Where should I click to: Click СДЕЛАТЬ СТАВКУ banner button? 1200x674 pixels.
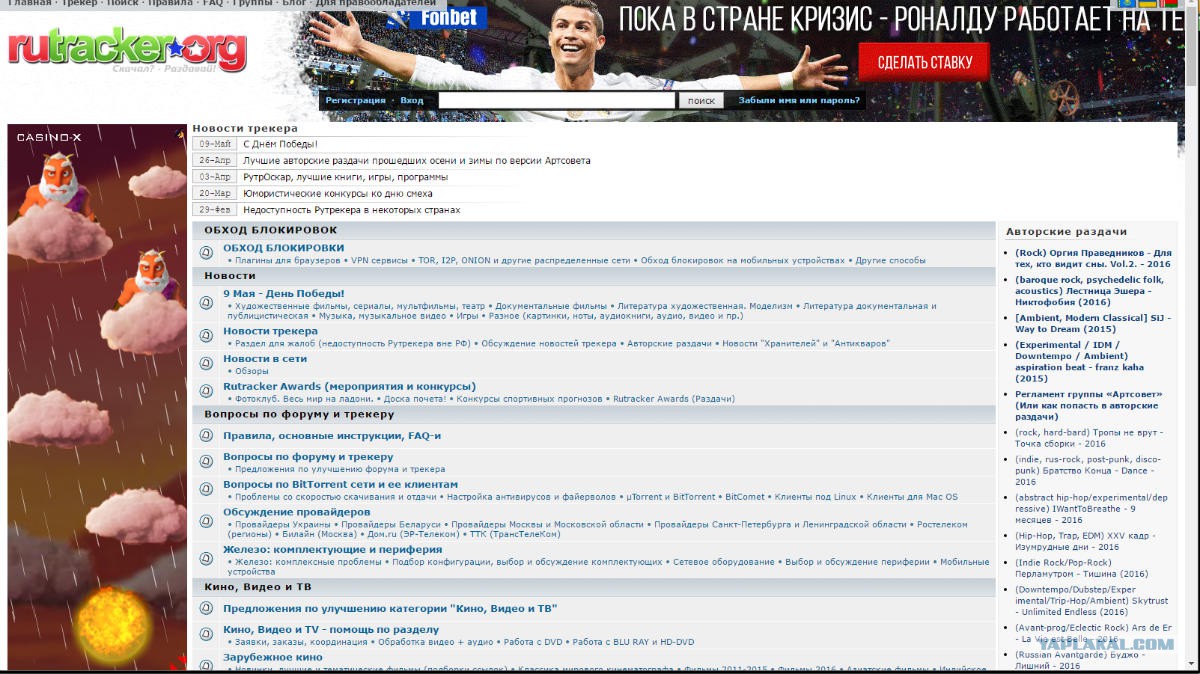(x=924, y=62)
